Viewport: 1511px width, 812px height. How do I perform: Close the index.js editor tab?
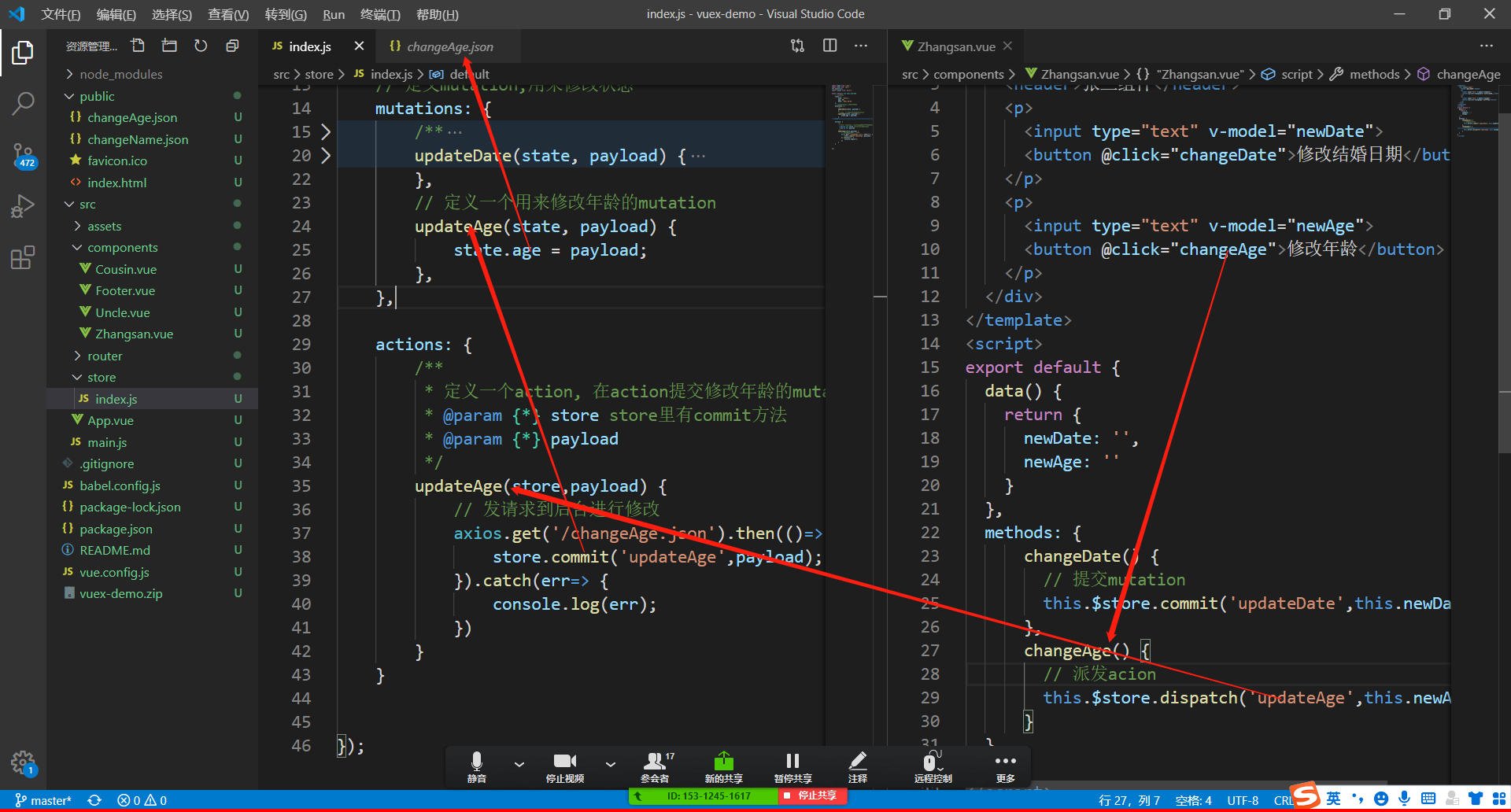point(359,46)
